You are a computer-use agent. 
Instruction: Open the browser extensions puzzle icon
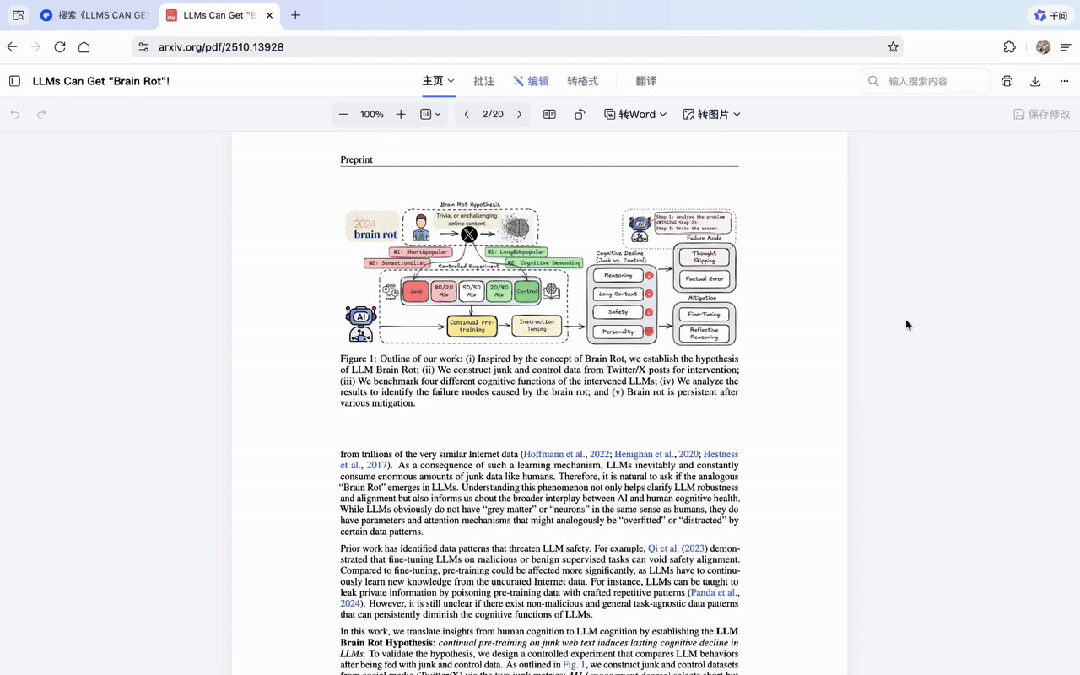point(1010,47)
